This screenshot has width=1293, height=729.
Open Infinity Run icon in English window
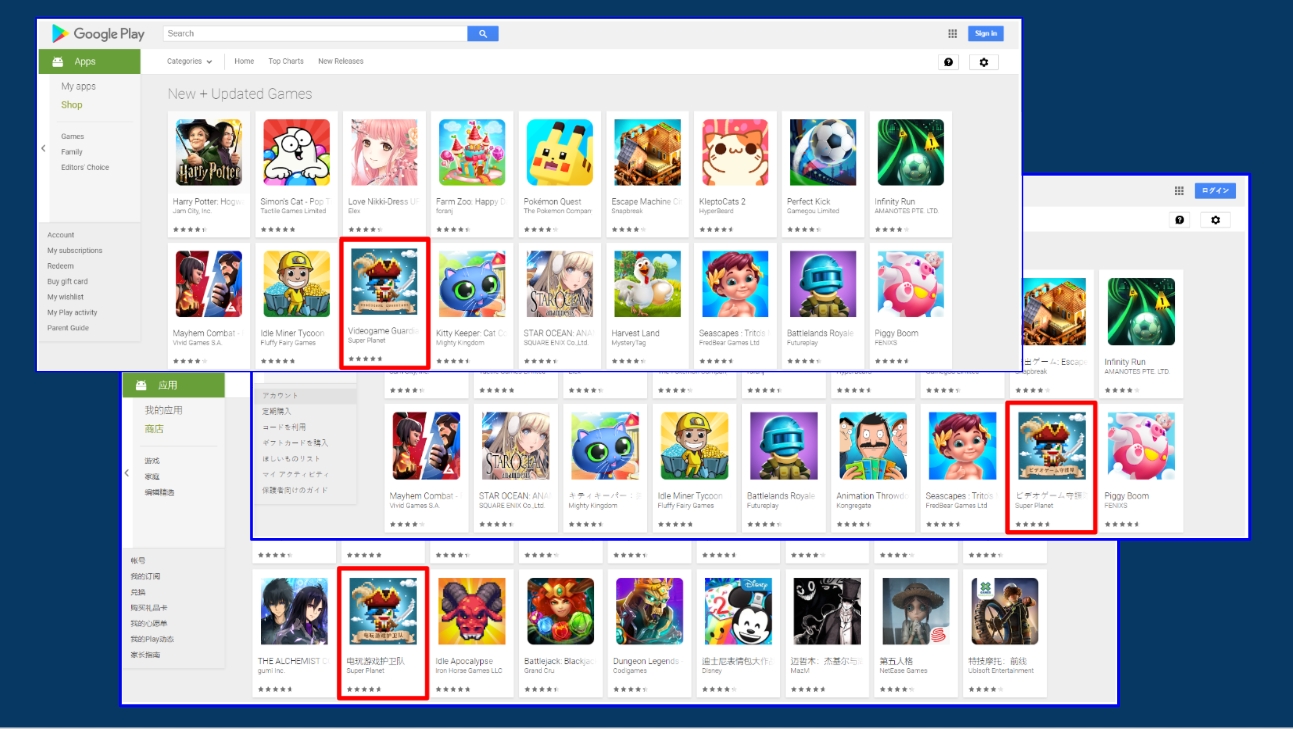pos(910,153)
